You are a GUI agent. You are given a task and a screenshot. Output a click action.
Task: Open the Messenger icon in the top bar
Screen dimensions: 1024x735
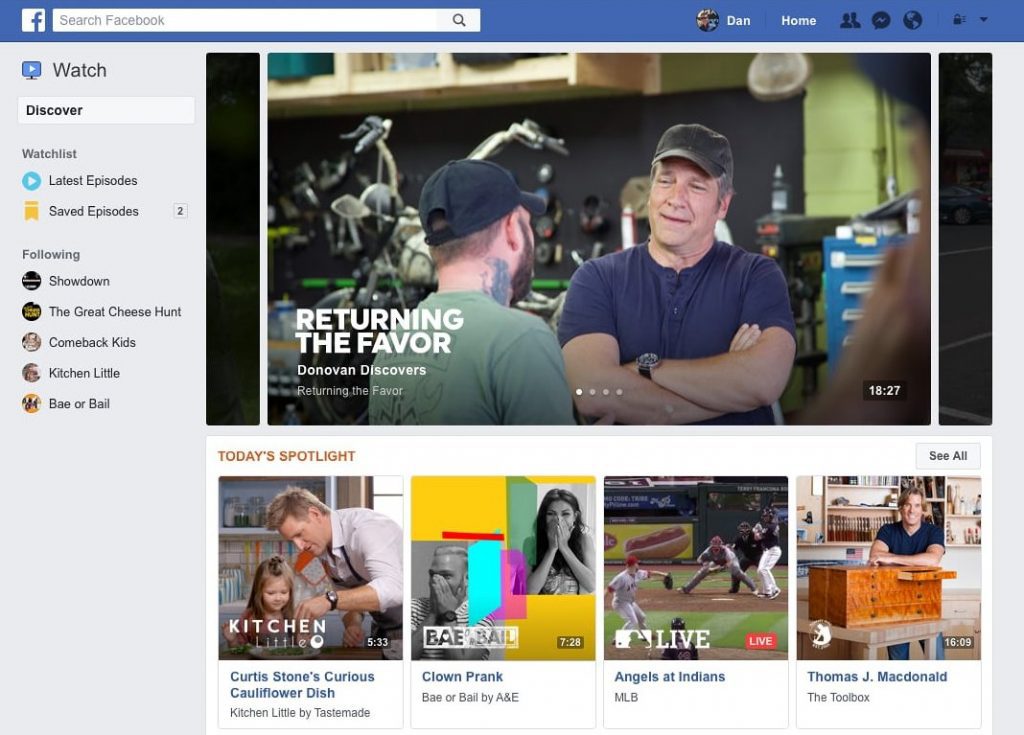tap(881, 20)
